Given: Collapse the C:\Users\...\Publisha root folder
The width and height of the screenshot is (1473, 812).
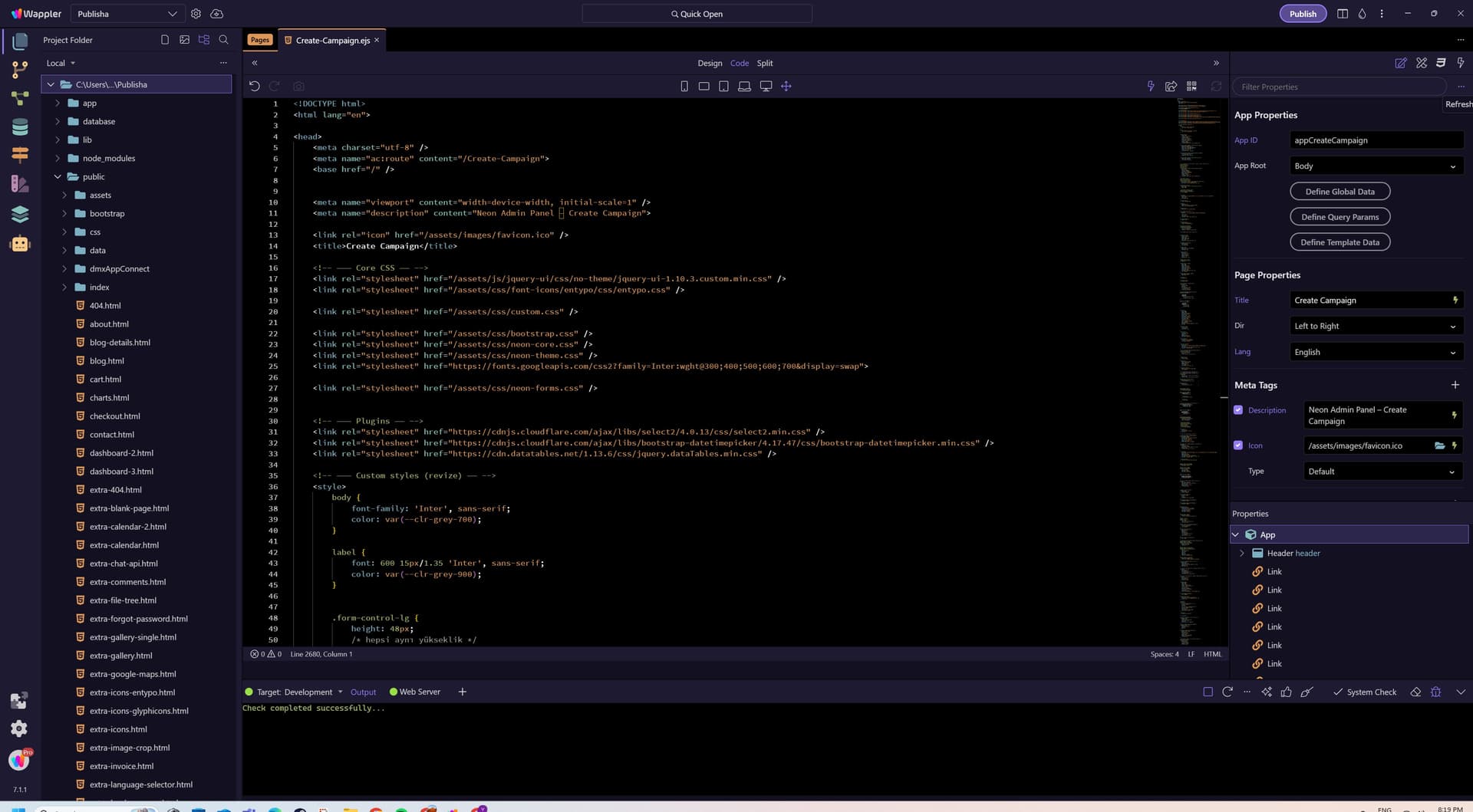Looking at the screenshot, I should [x=51, y=85].
